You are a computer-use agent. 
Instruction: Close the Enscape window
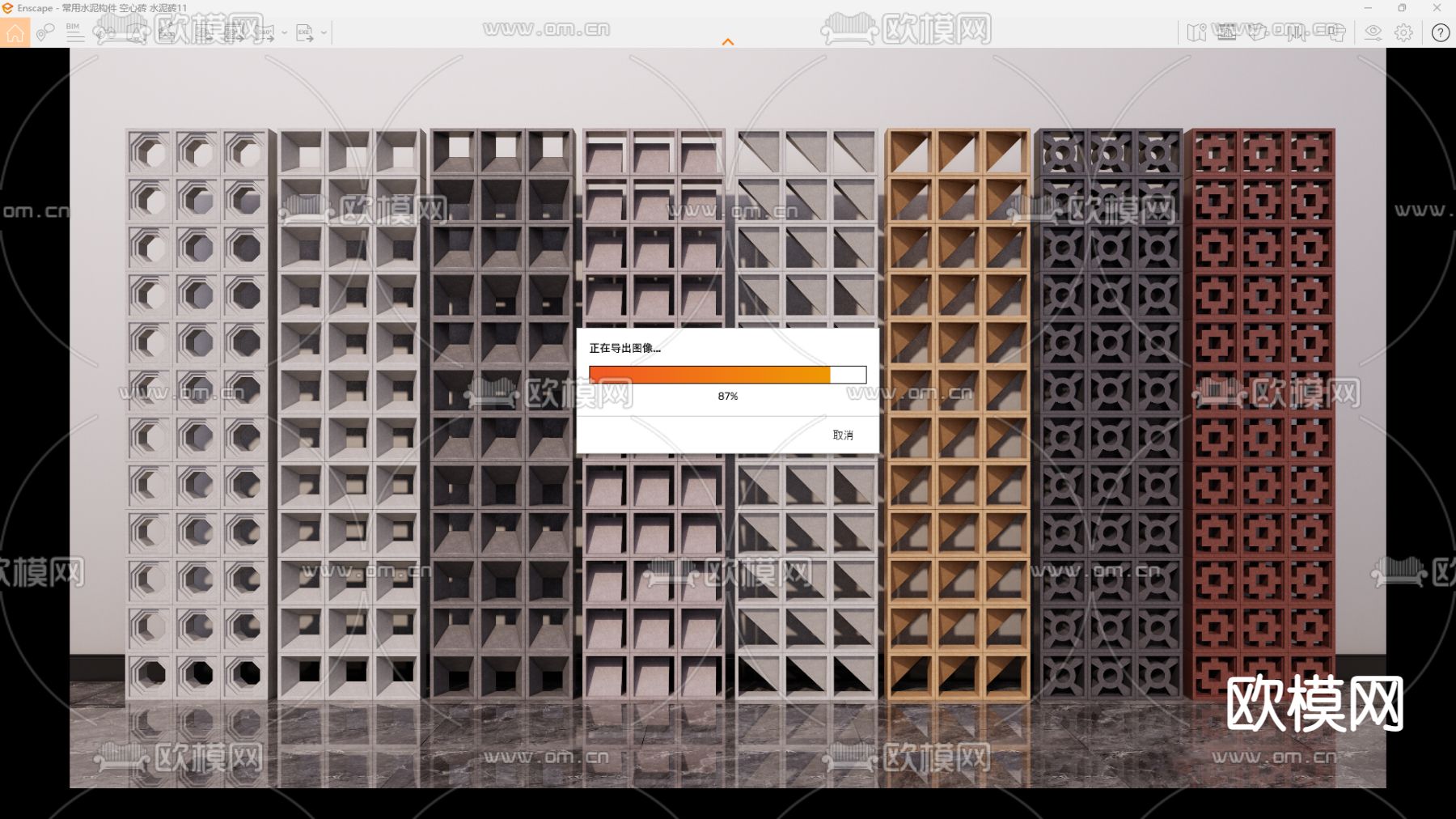coord(1437,8)
